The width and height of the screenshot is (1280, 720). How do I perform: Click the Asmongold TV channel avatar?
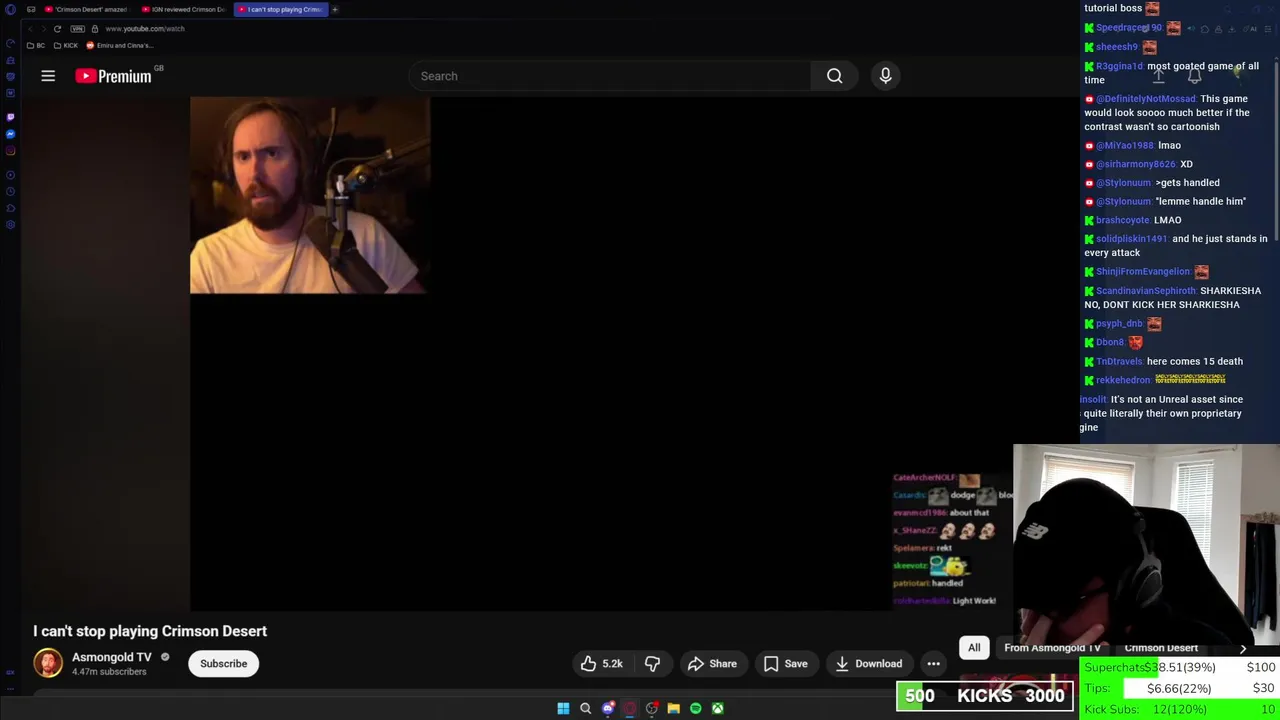(x=48, y=663)
